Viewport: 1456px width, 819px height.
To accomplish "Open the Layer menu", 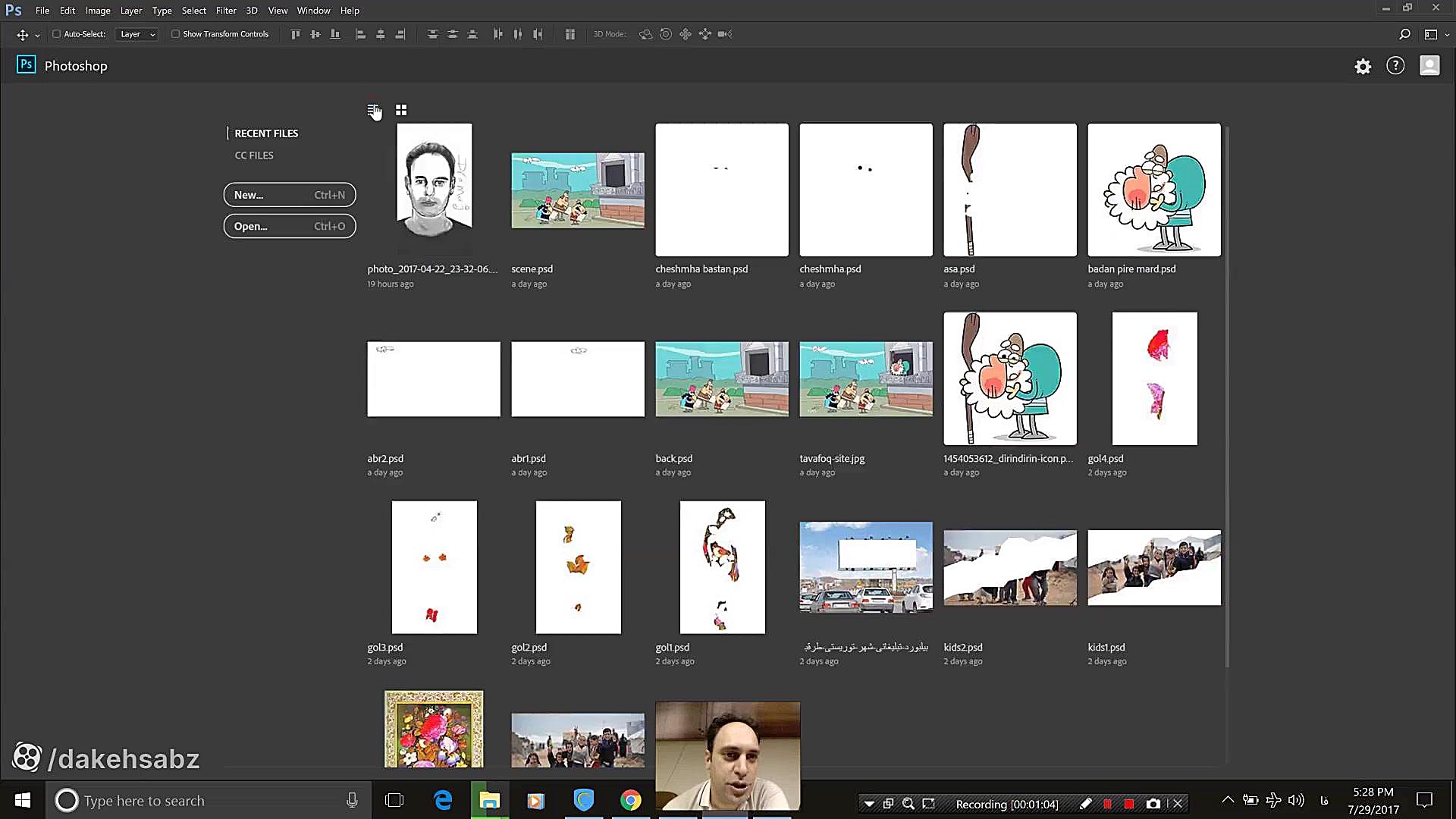I will [131, 11].
